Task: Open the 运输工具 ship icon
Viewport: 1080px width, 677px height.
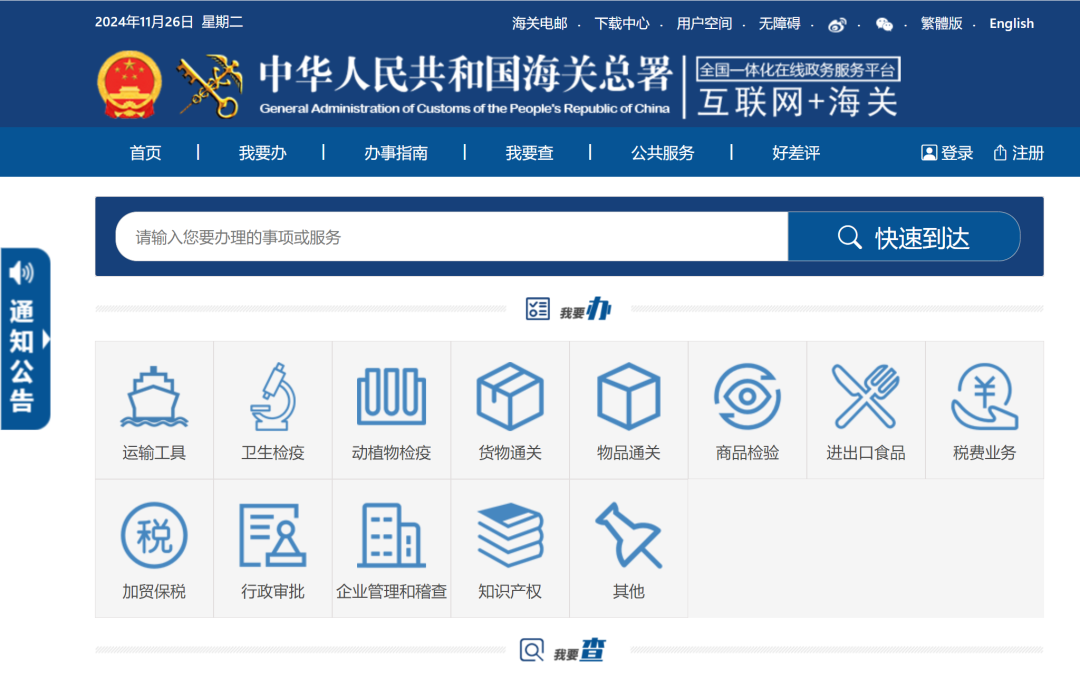Action: (154, 397)
